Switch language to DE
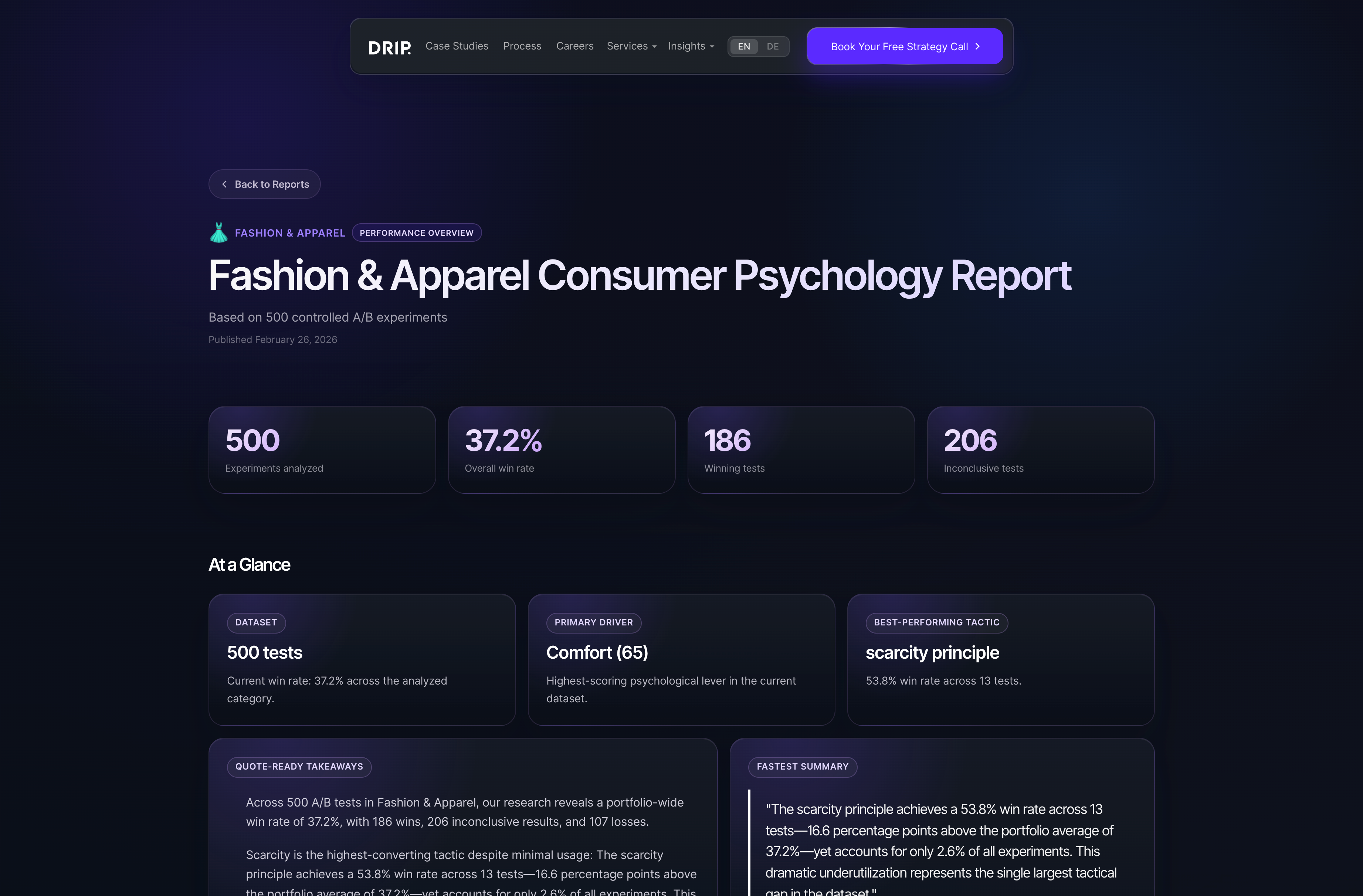This screenshot has width=1363, height=896. click(773, 46)
